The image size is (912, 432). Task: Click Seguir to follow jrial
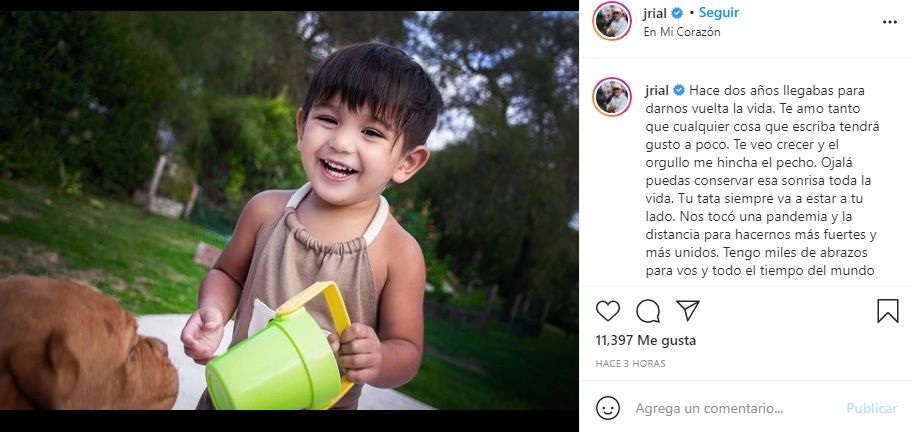pos(719,12)
